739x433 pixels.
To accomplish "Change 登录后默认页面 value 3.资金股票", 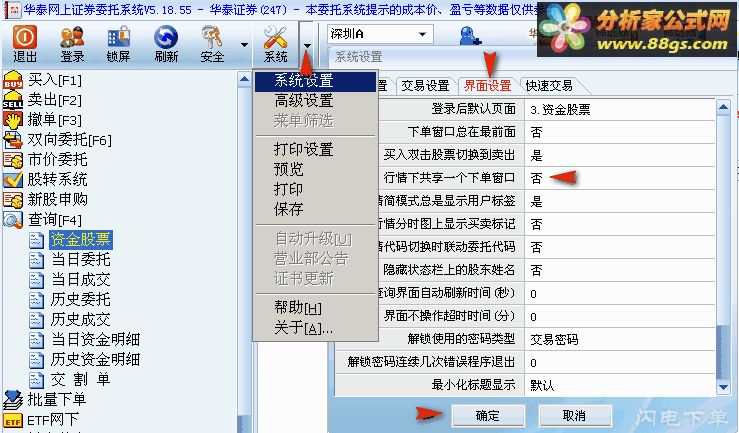I will click(620, 109).
